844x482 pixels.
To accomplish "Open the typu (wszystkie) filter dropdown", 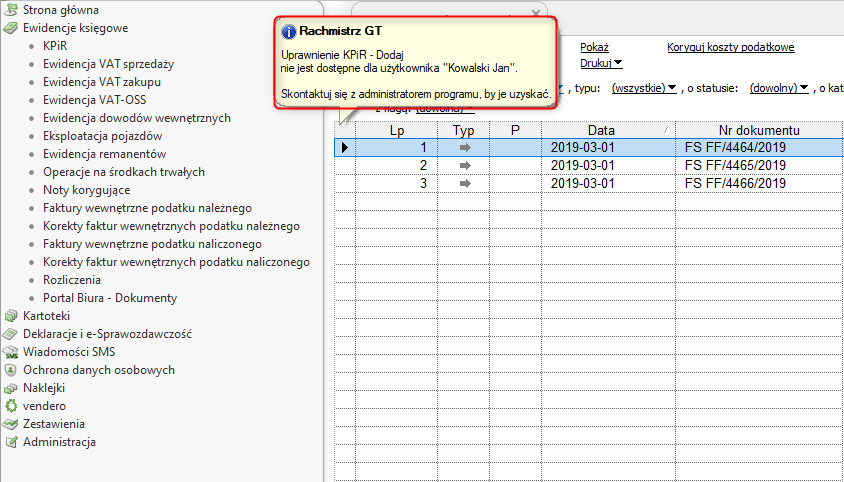I will click(644, 88).
